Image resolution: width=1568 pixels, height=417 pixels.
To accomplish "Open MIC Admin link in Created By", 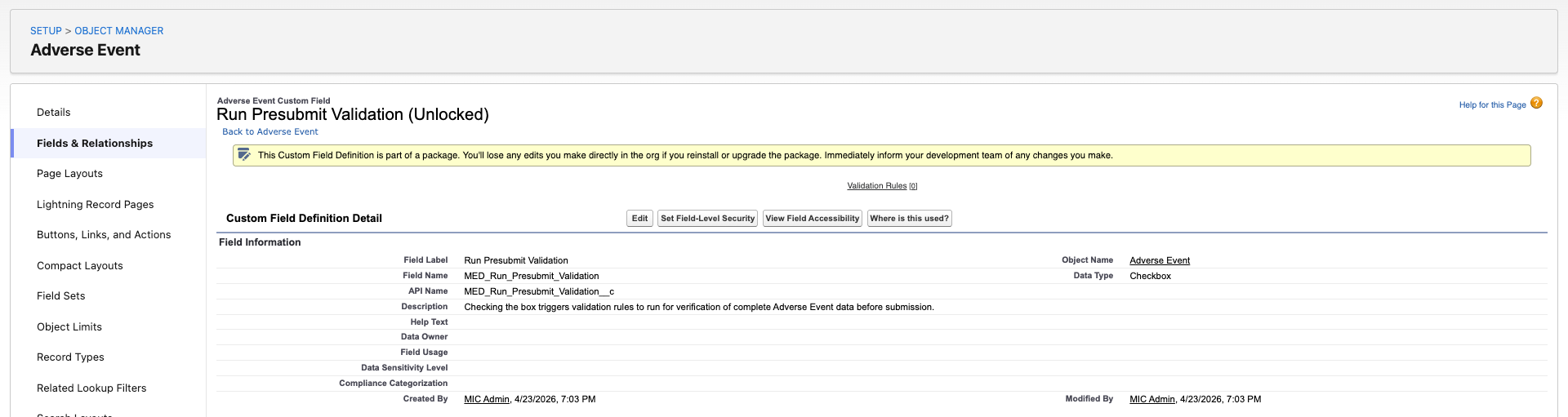I will pos(487,399).
